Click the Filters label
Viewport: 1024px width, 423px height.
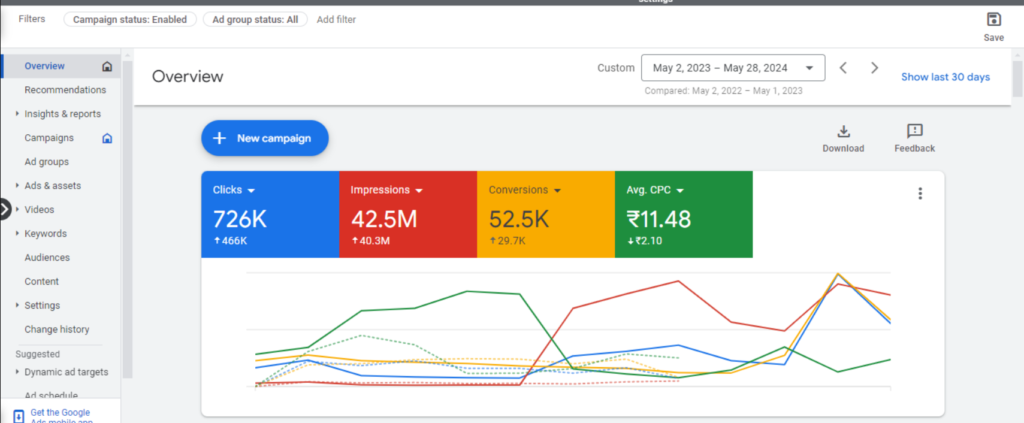32,19
